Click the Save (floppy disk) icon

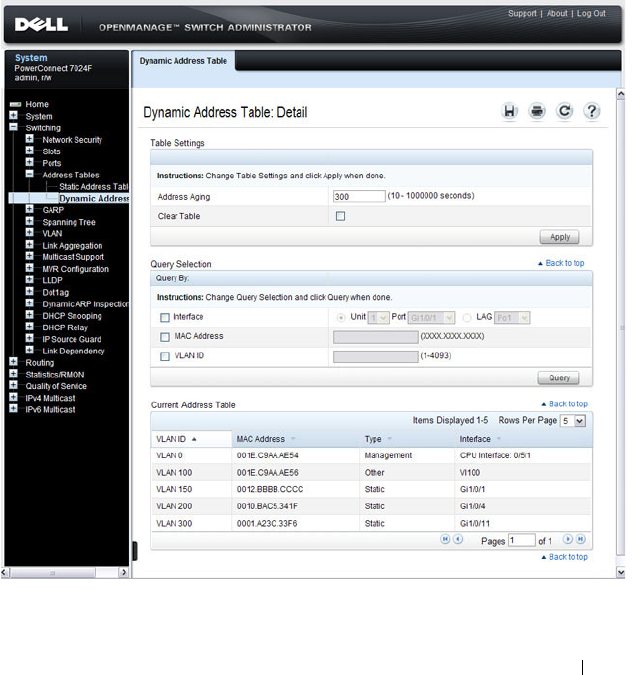[x=509, y=111]
